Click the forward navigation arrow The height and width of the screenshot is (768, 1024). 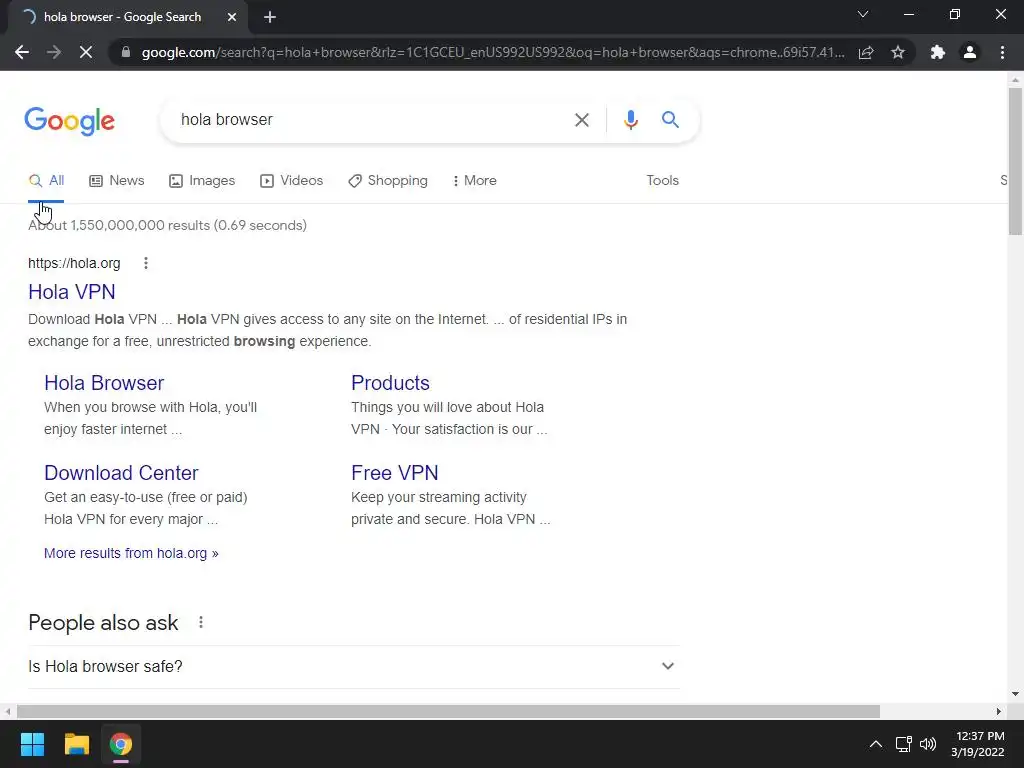54,52
